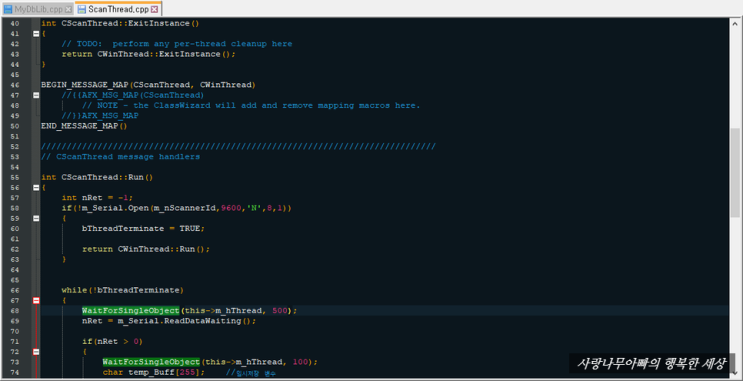This screenshot has height=381, width=743.
Task: Click 'nRet = m_Serial.ReadDataWaiting();' line
Action: [x=169, y=321]
